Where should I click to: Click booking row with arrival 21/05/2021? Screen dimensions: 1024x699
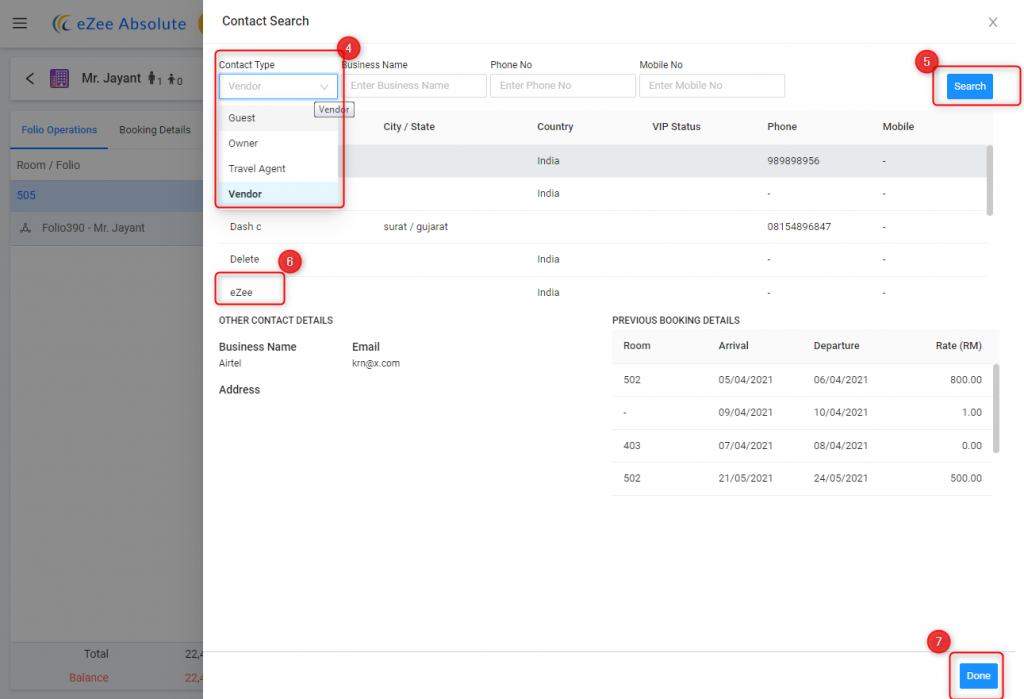pos(802,478)
